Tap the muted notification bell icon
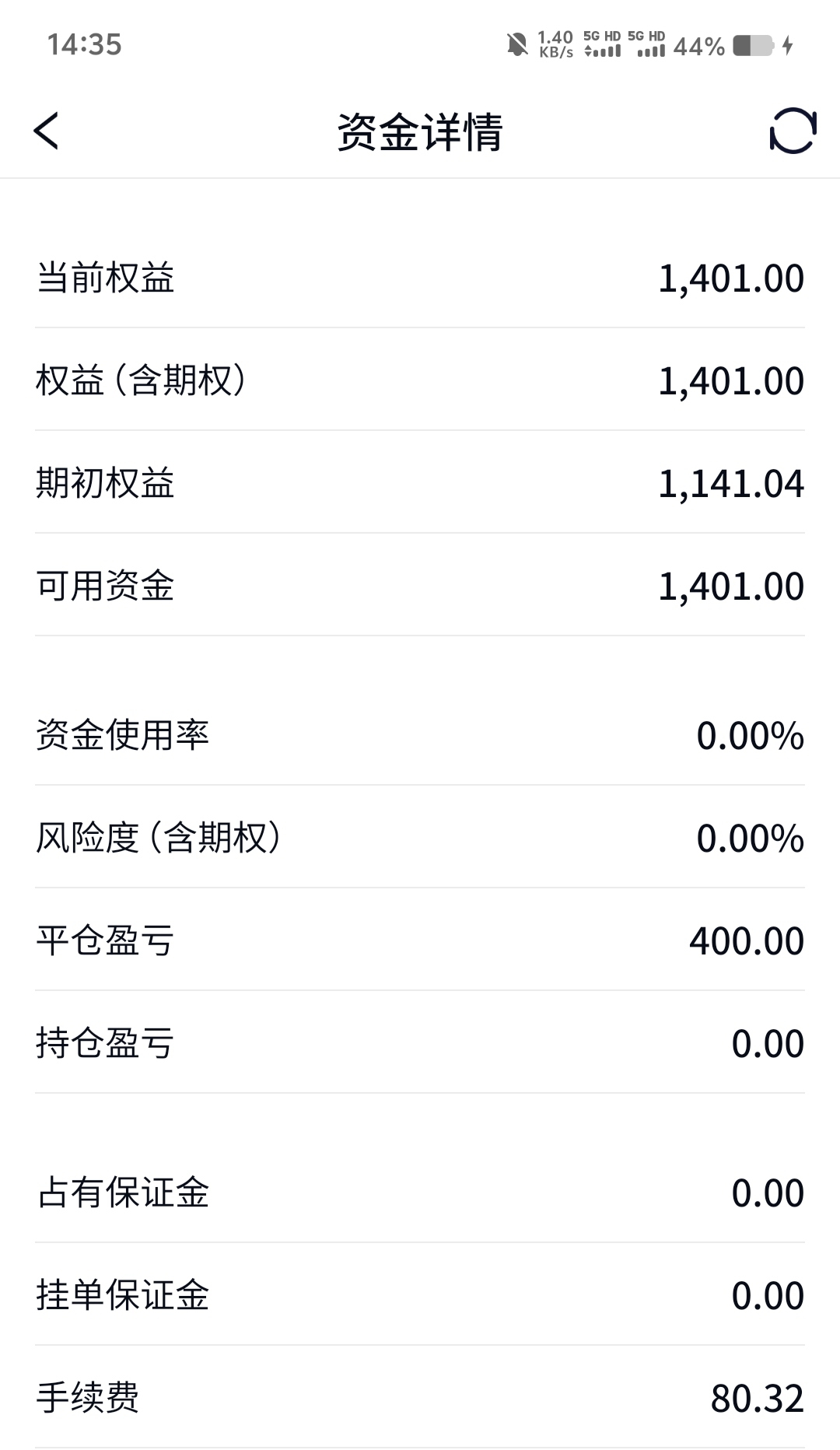Image resolution: width=840 pixels, height=1450 pixels. click(x=517, y=45)
